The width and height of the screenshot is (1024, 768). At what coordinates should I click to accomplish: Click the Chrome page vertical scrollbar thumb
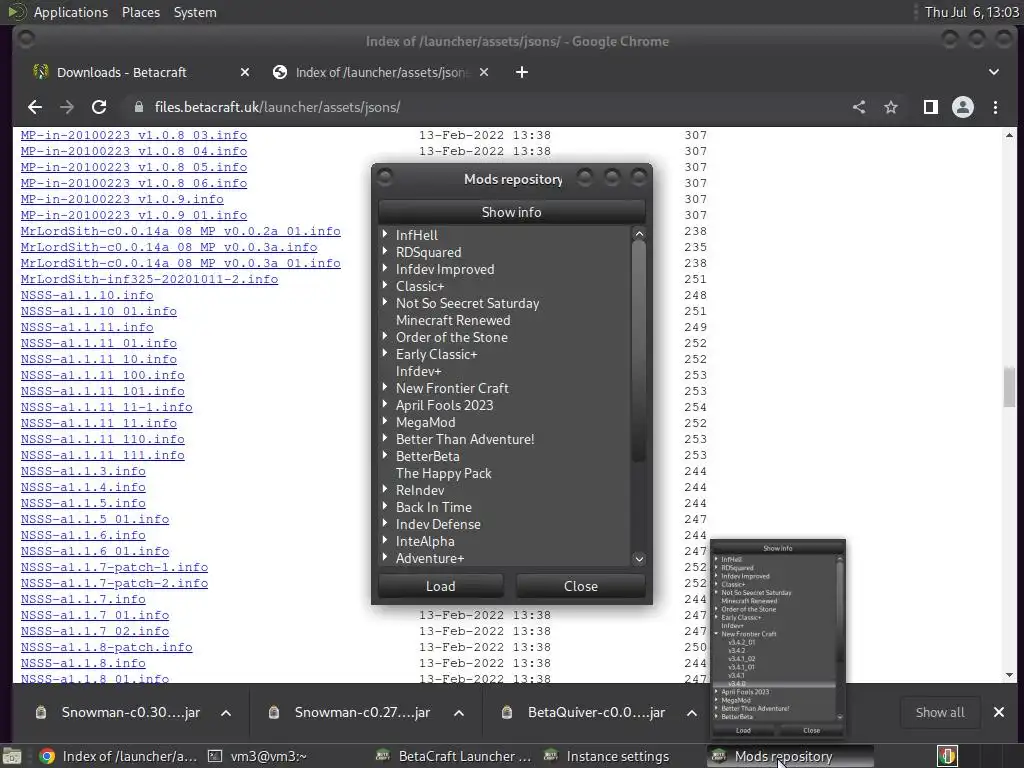pos(1010,387)
